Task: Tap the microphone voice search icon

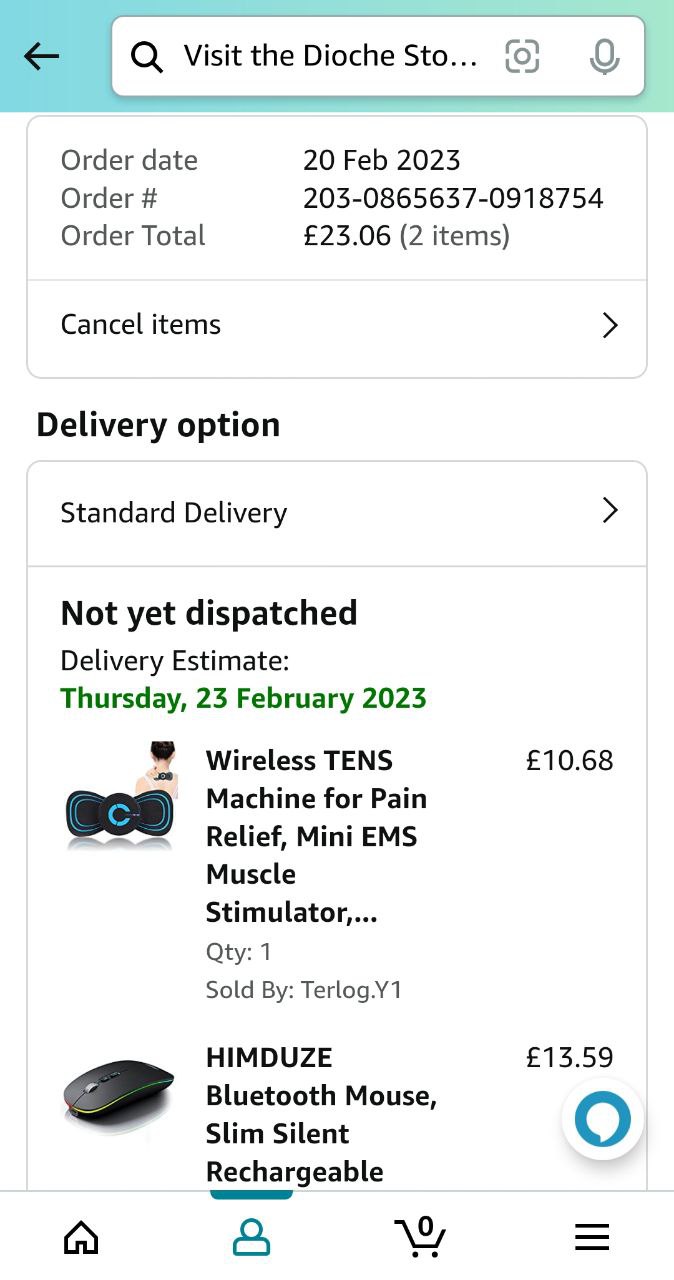Action: point(604,57)
